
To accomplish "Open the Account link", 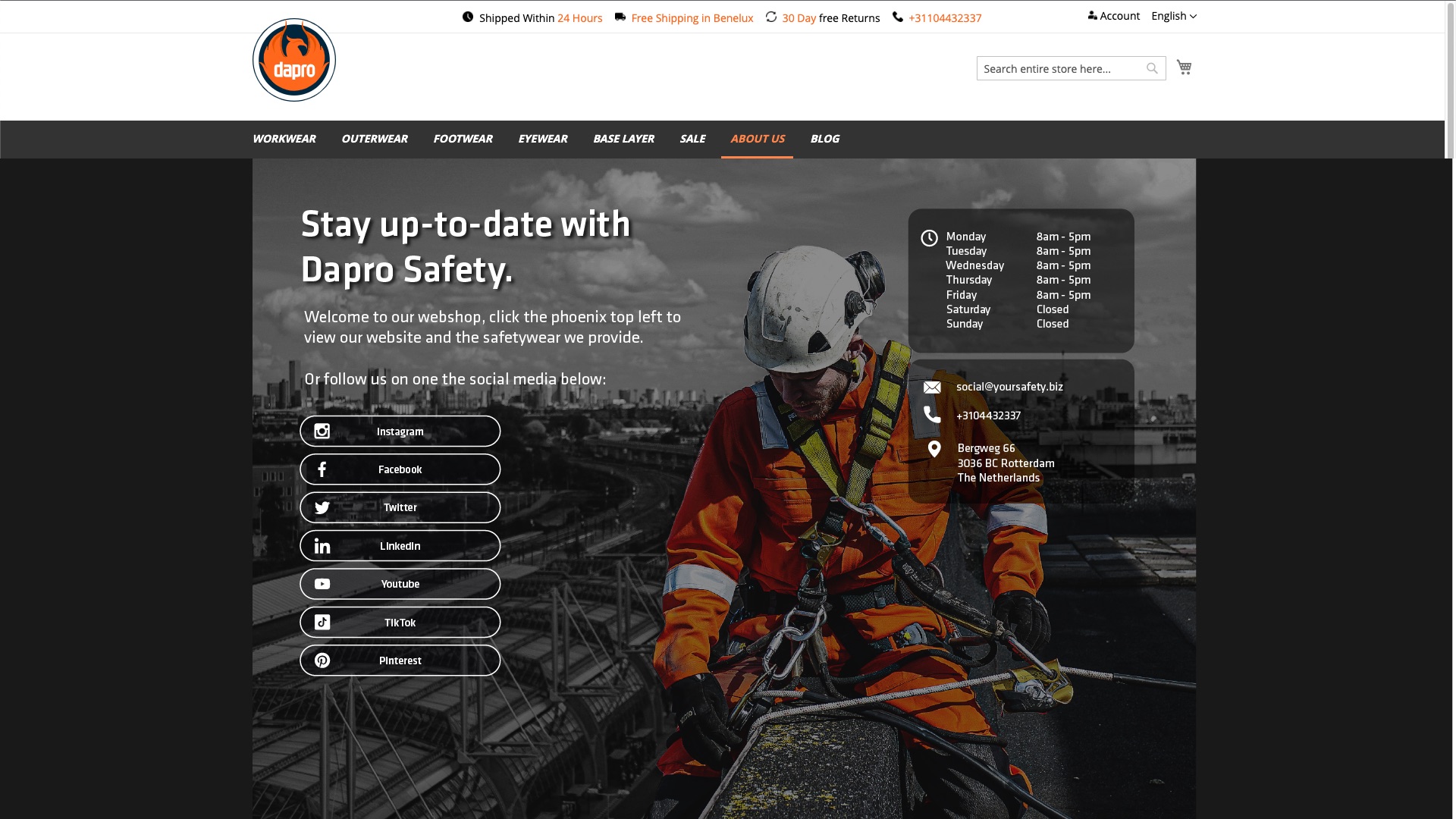I will [1113, 16].
